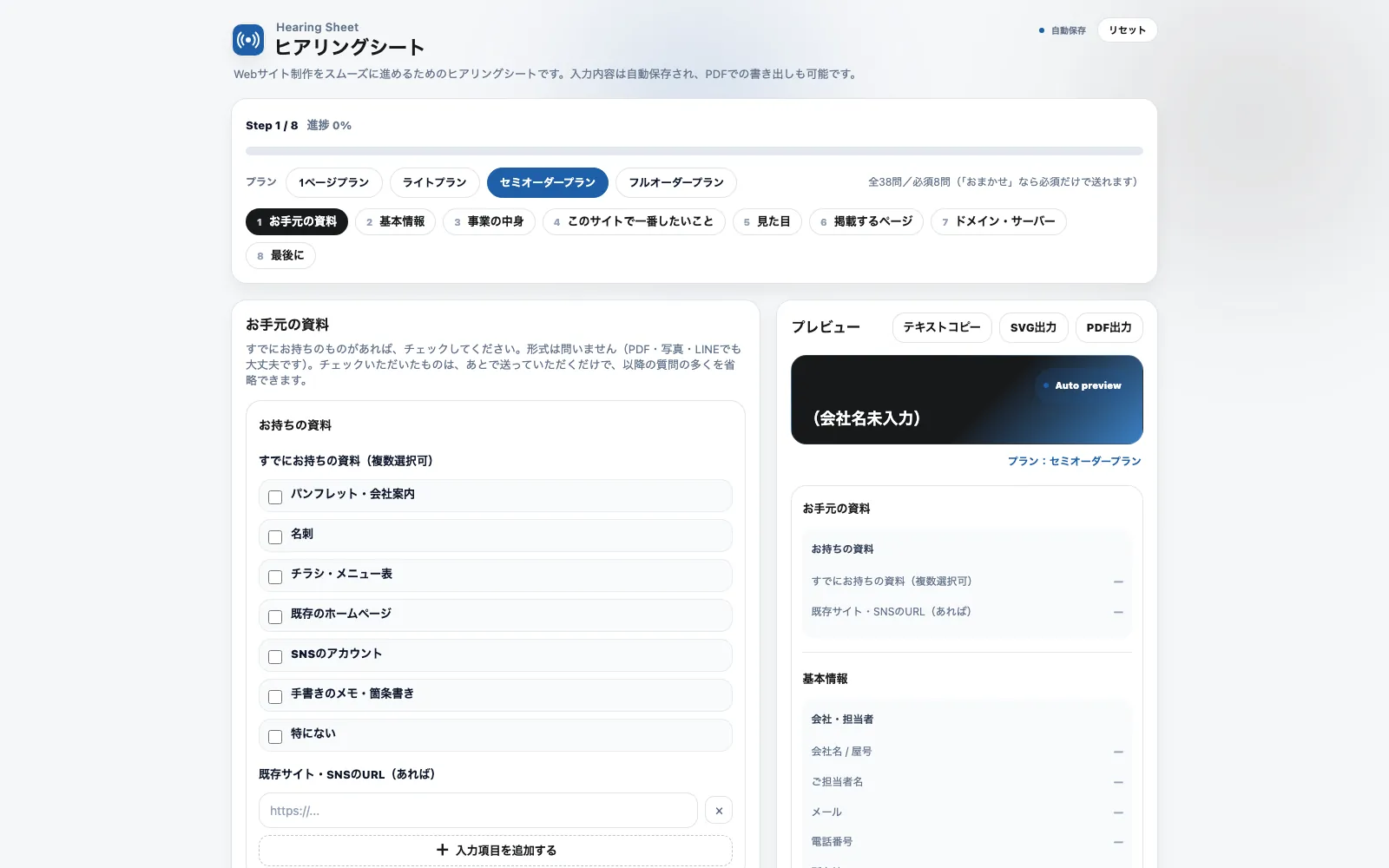Open step 5 見た目
The image size is (1389, 868).
[767, 221]
